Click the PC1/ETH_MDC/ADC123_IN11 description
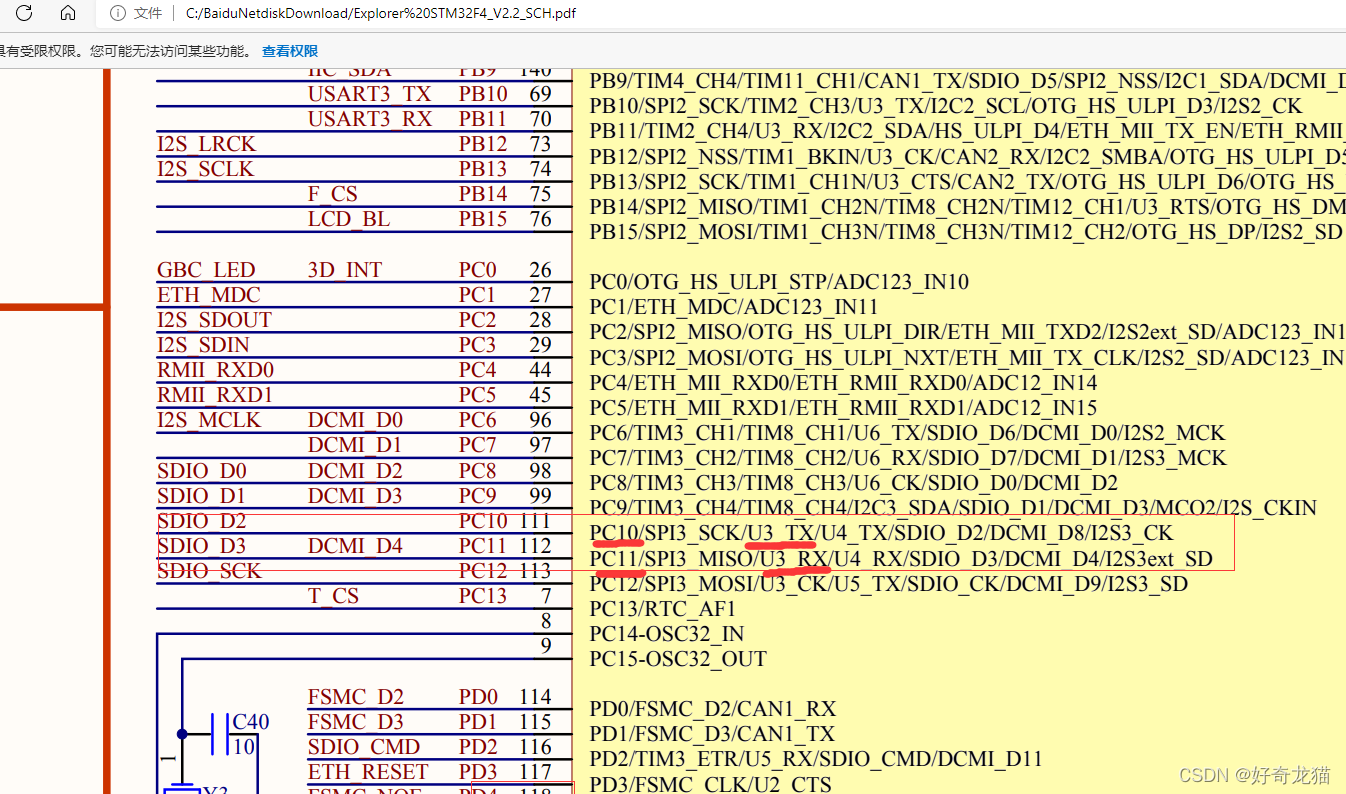The image size is (1346, 794). [734, 308]
